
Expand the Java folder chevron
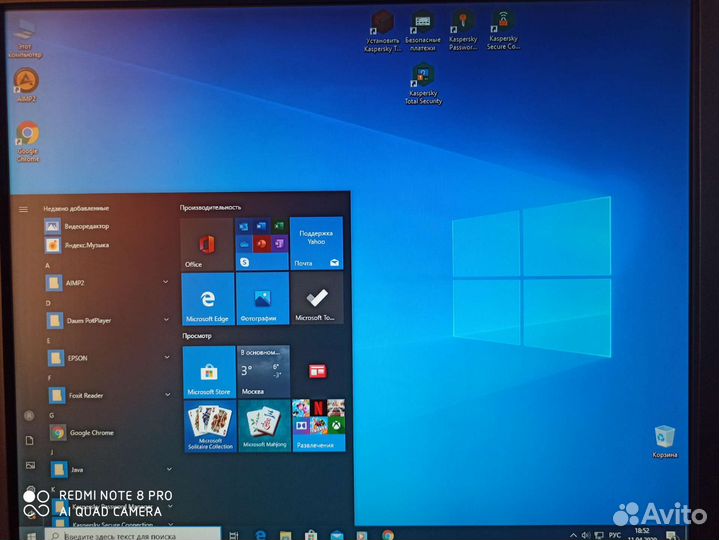click(169, 469)
